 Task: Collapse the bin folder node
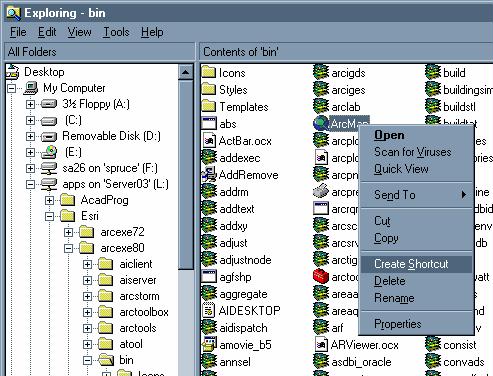87,360
